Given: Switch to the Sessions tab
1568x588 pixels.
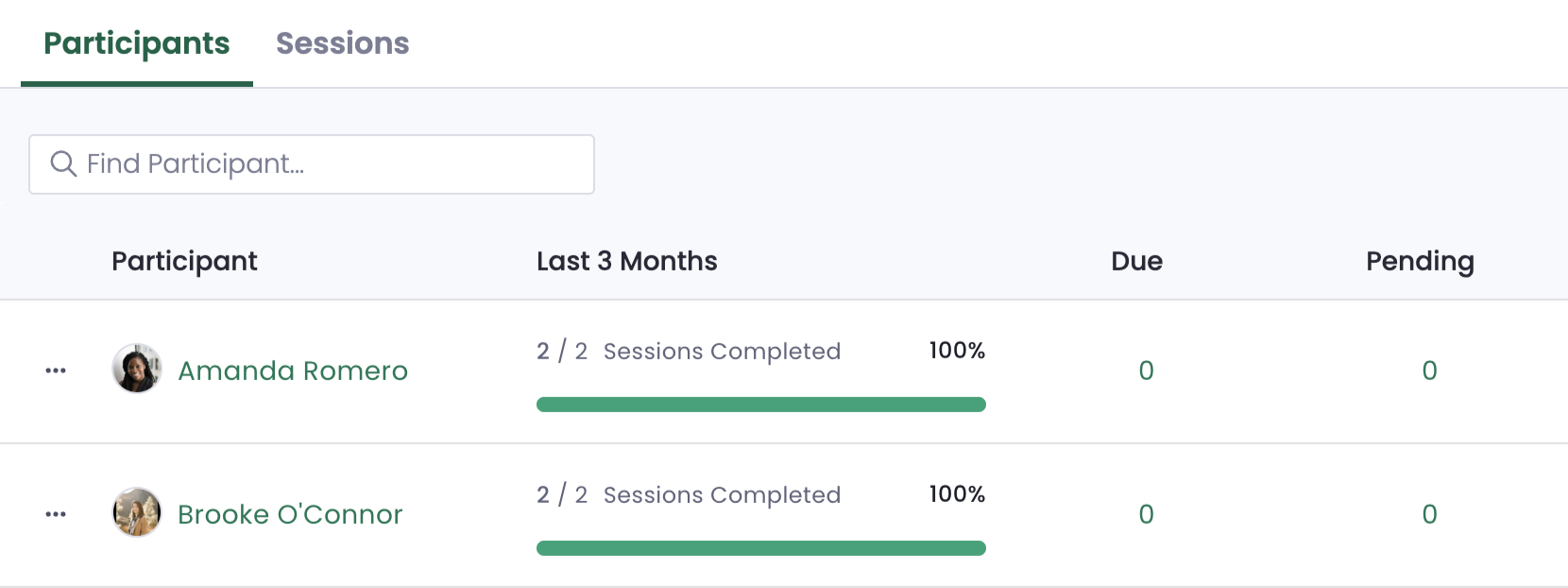Looking at the screenshot, I should click(343, 43).
